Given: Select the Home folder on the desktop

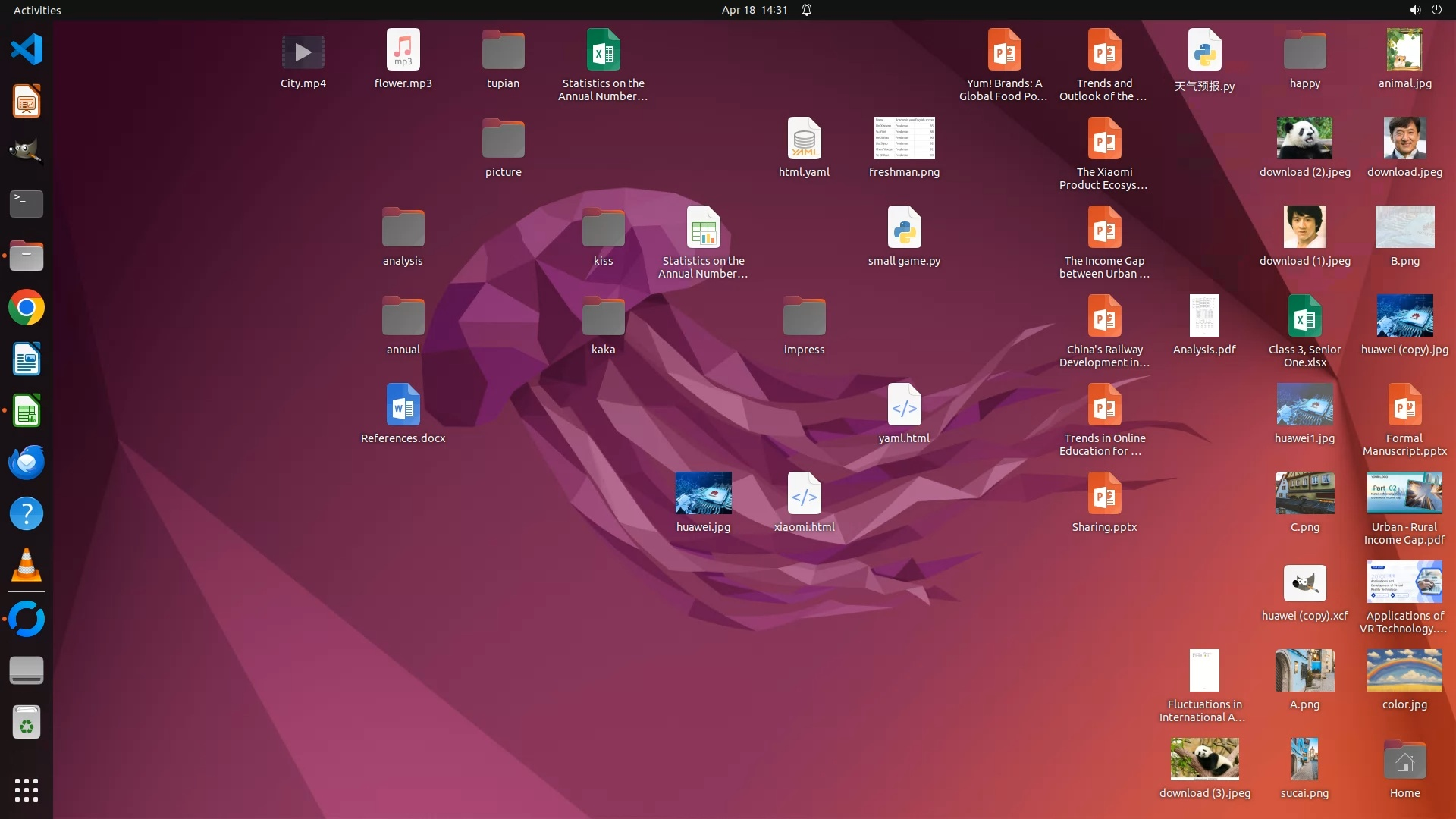Looking at the screenshot, I should point(1404,761).
